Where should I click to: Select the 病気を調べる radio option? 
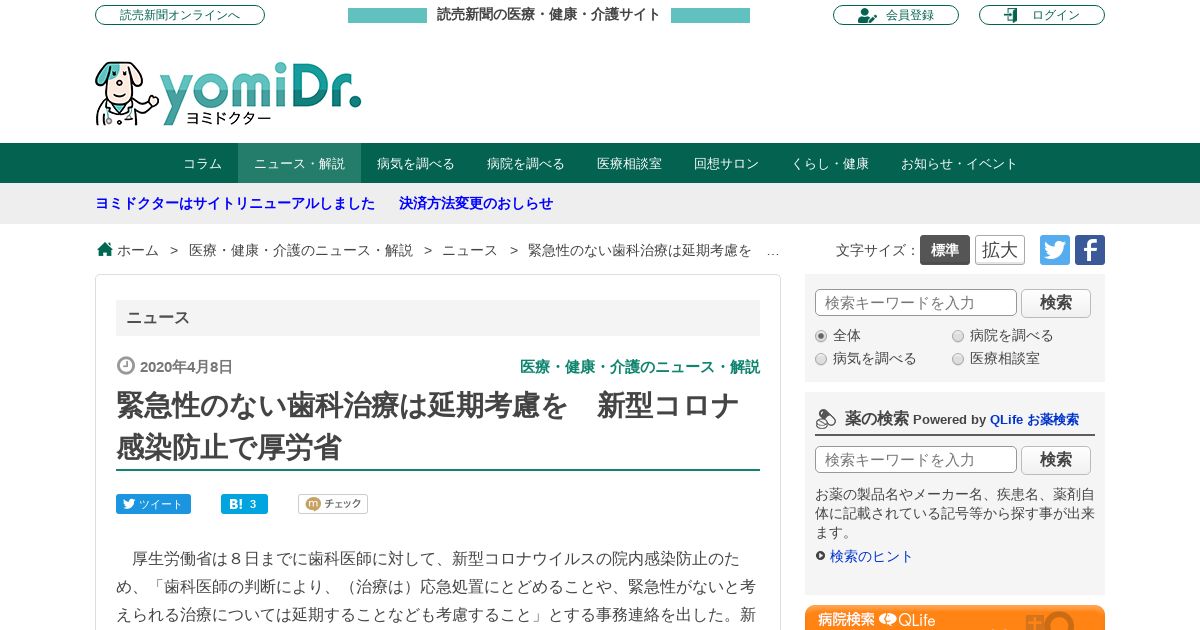pos(821,359)
